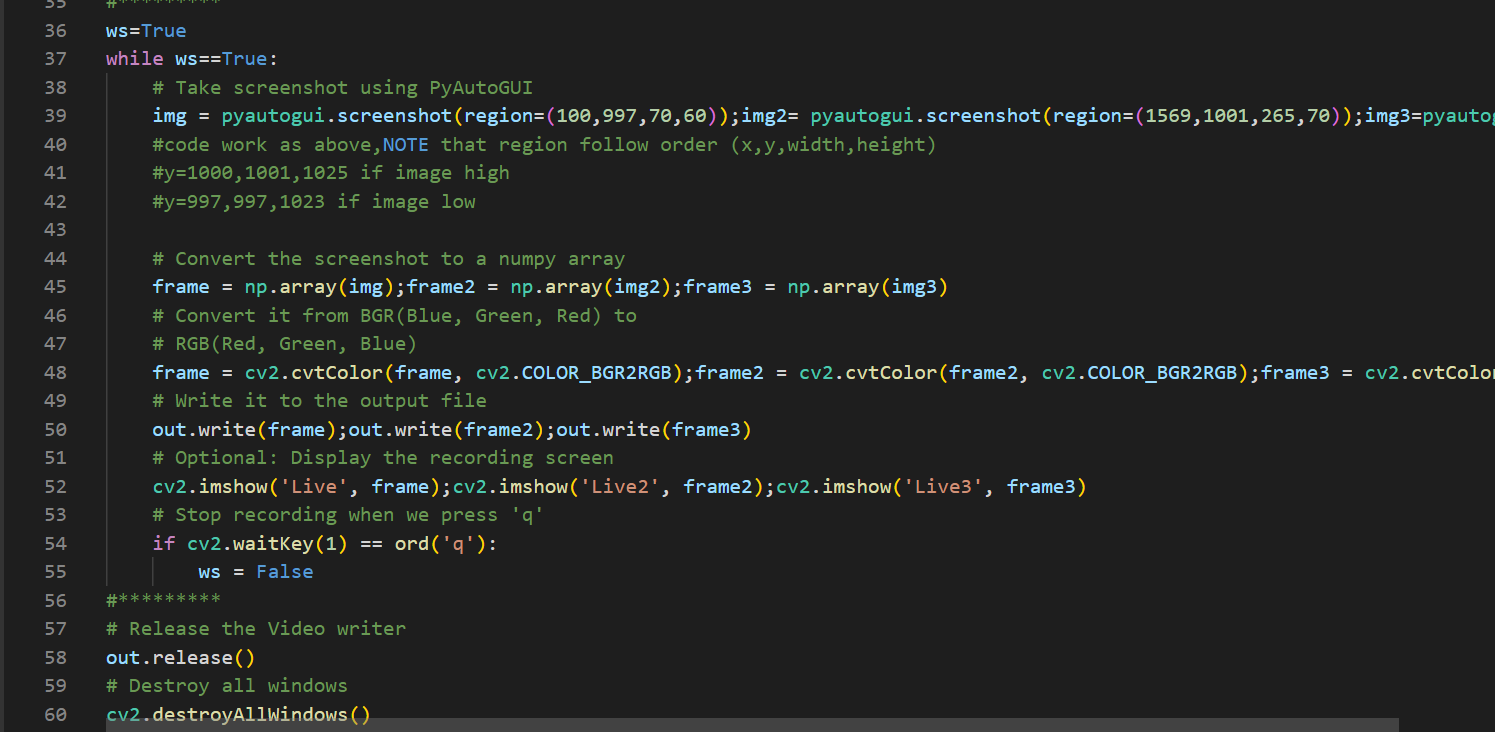Click the horizontal scrollbar below the code
The image size is (1495, 732).
(x=752, y=725)
